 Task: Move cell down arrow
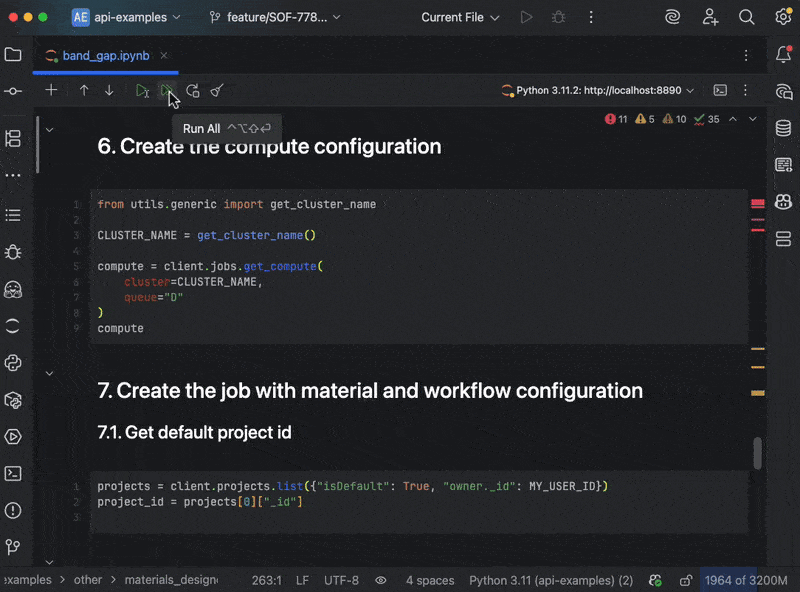(x=109, y=90)
